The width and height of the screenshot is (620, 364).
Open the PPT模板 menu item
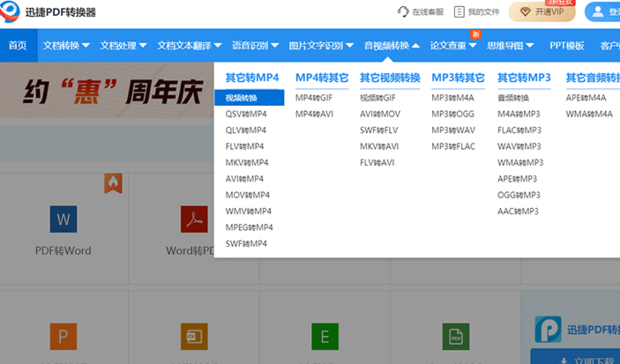tap(567, 45)
